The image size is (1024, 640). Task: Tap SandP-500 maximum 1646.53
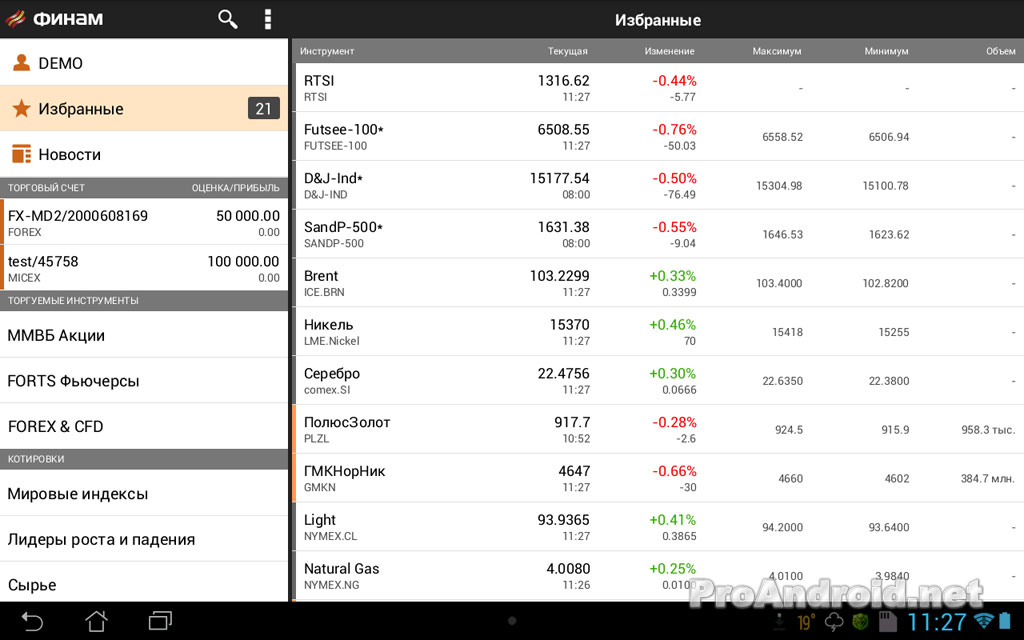(x=782, y=234)
